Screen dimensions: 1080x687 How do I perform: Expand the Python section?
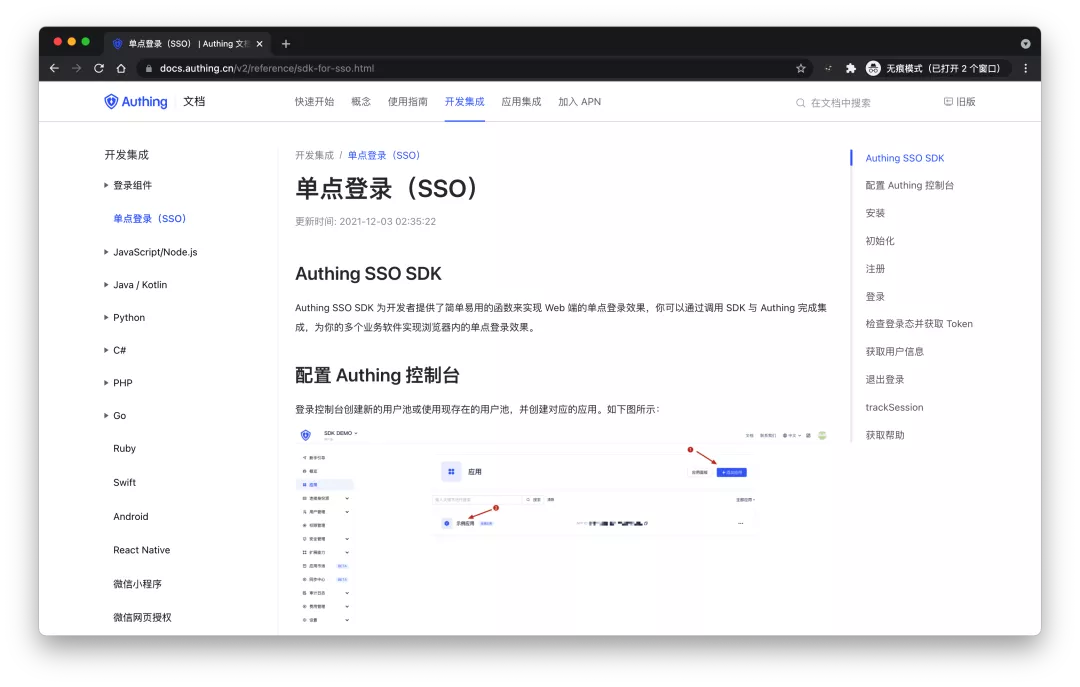106,318
